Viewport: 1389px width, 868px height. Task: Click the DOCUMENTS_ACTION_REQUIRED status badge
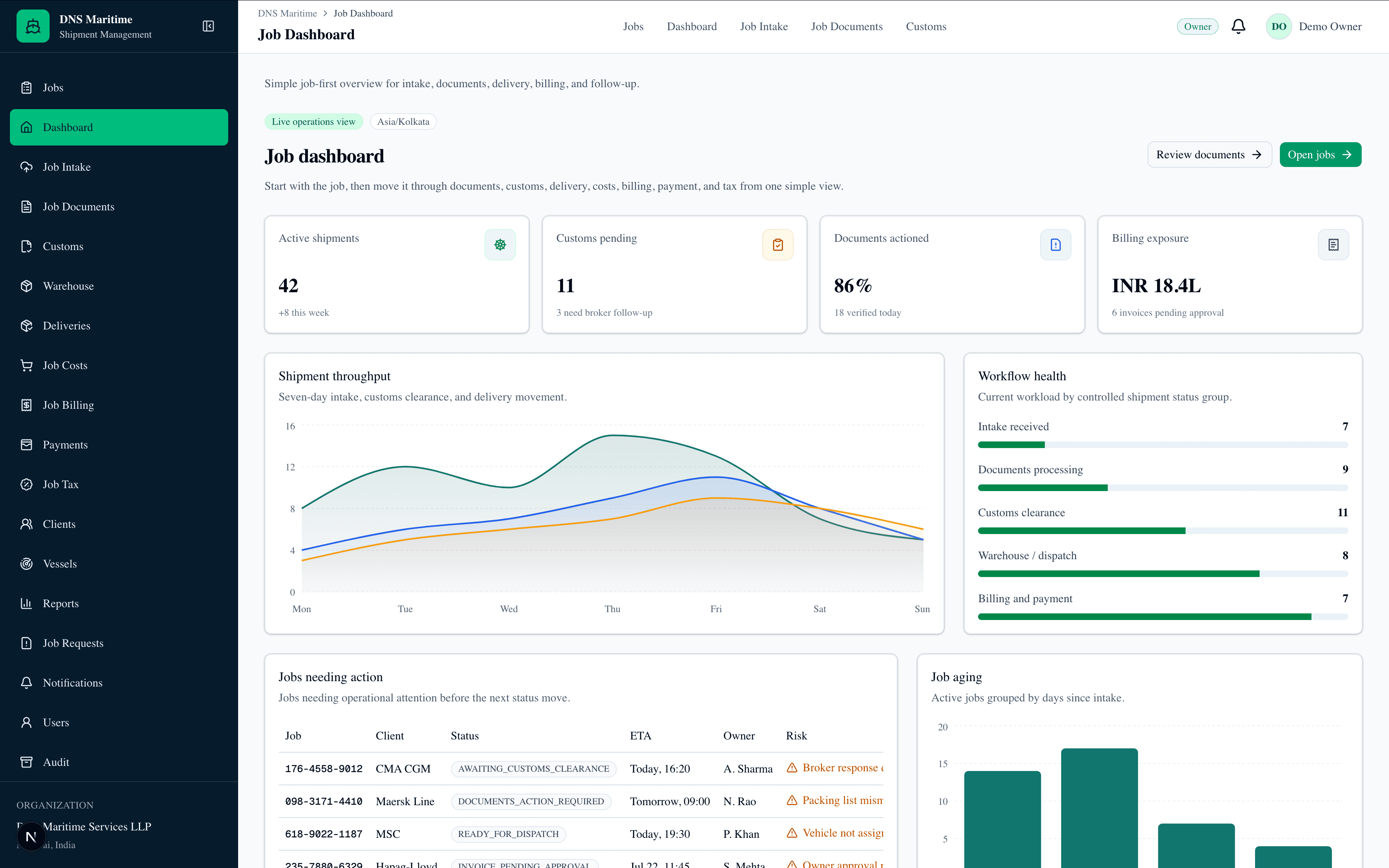pos(531,802)
